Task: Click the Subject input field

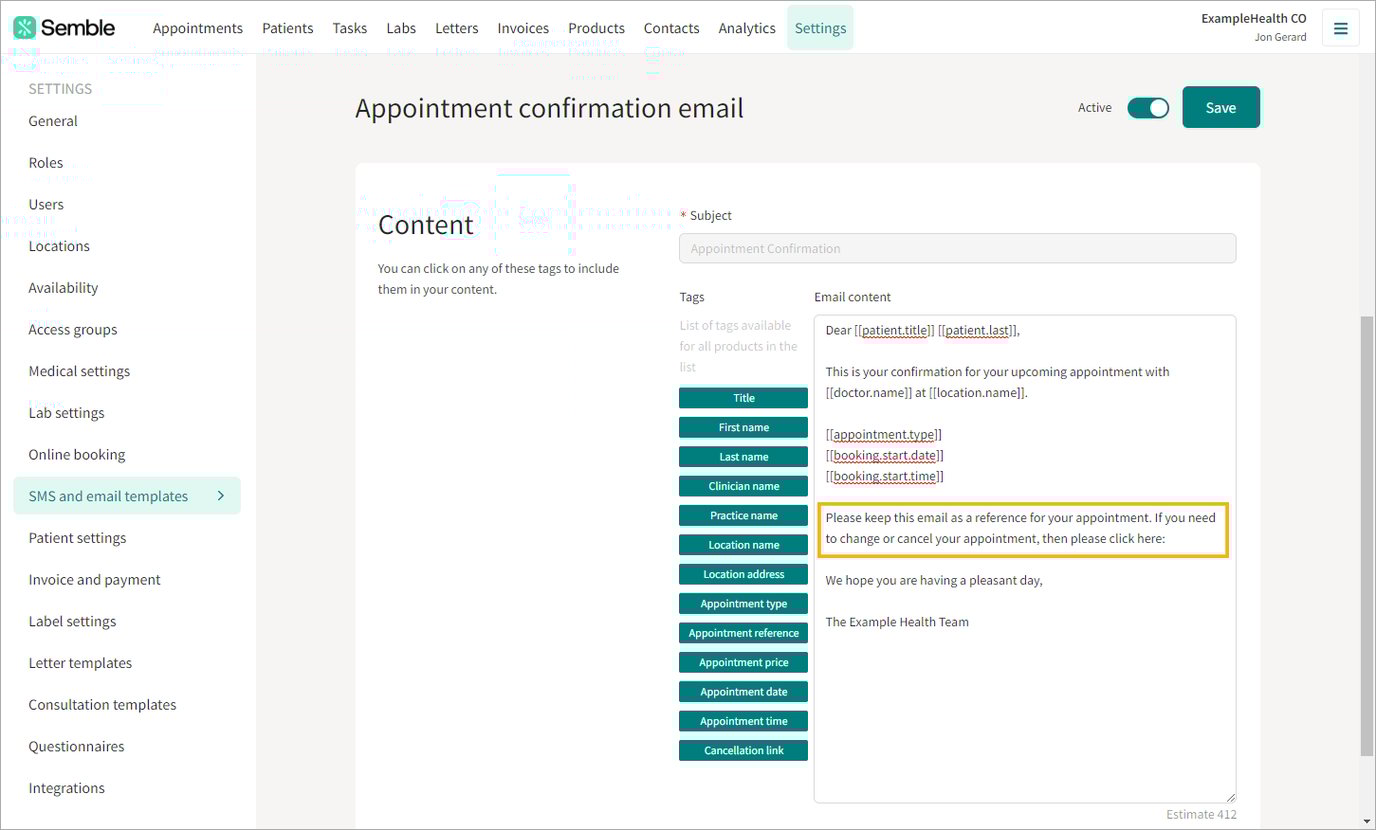Action: point(957,248)
